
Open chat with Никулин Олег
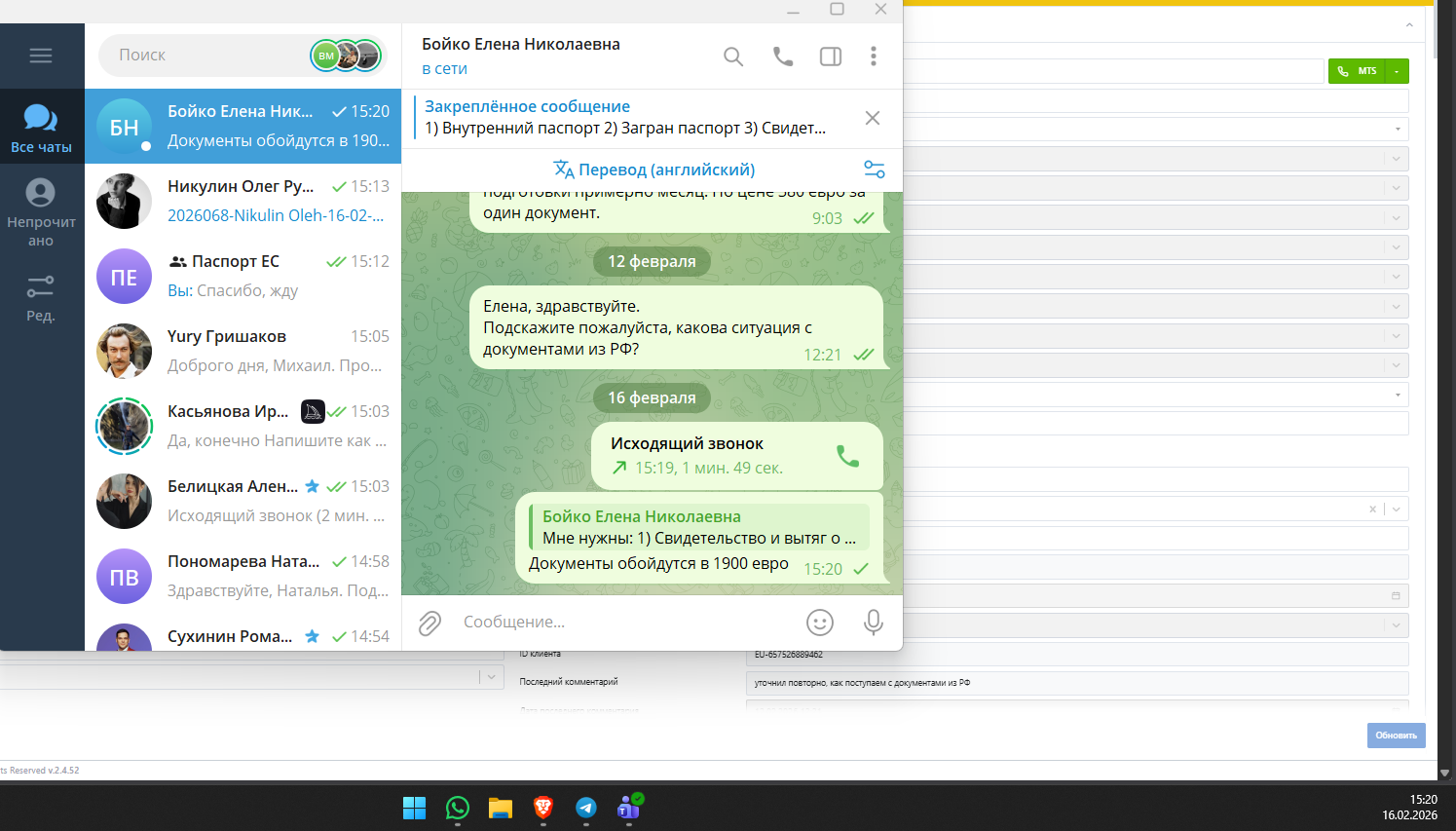pos(243,202)
